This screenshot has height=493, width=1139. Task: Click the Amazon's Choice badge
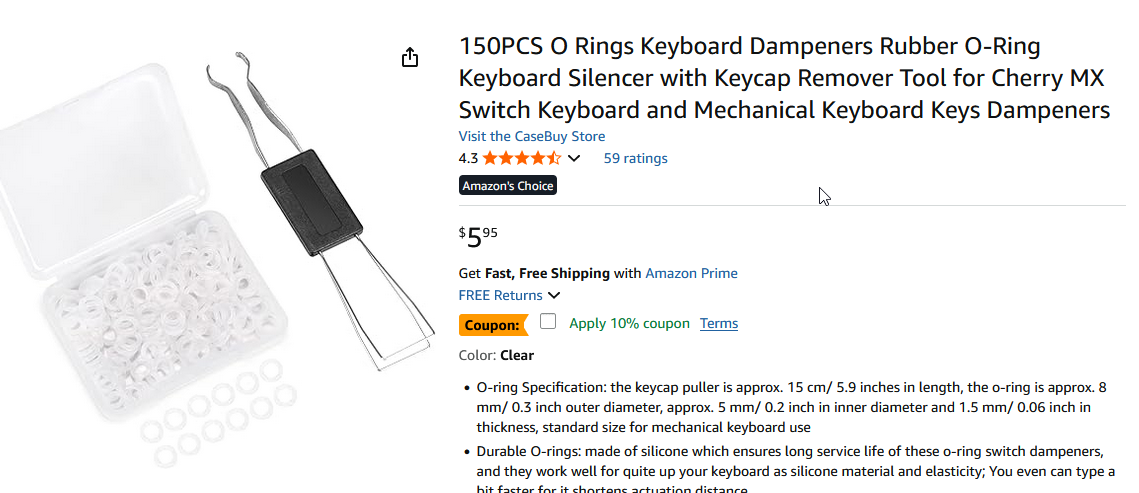point(507,186)
